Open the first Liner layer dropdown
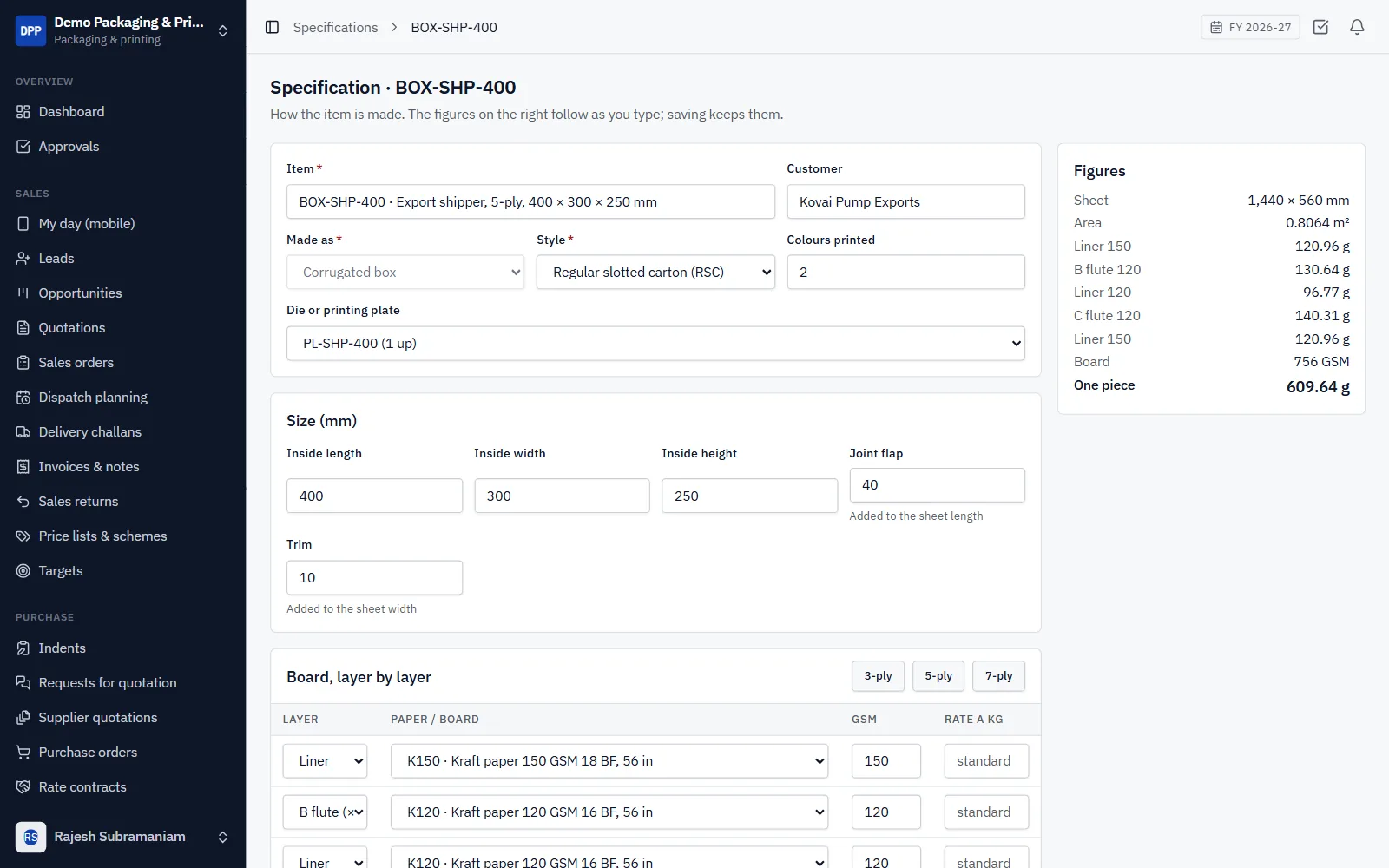The width and height of the screenshot is (1389, 868). pyautogui.click(x=325, y=761)
